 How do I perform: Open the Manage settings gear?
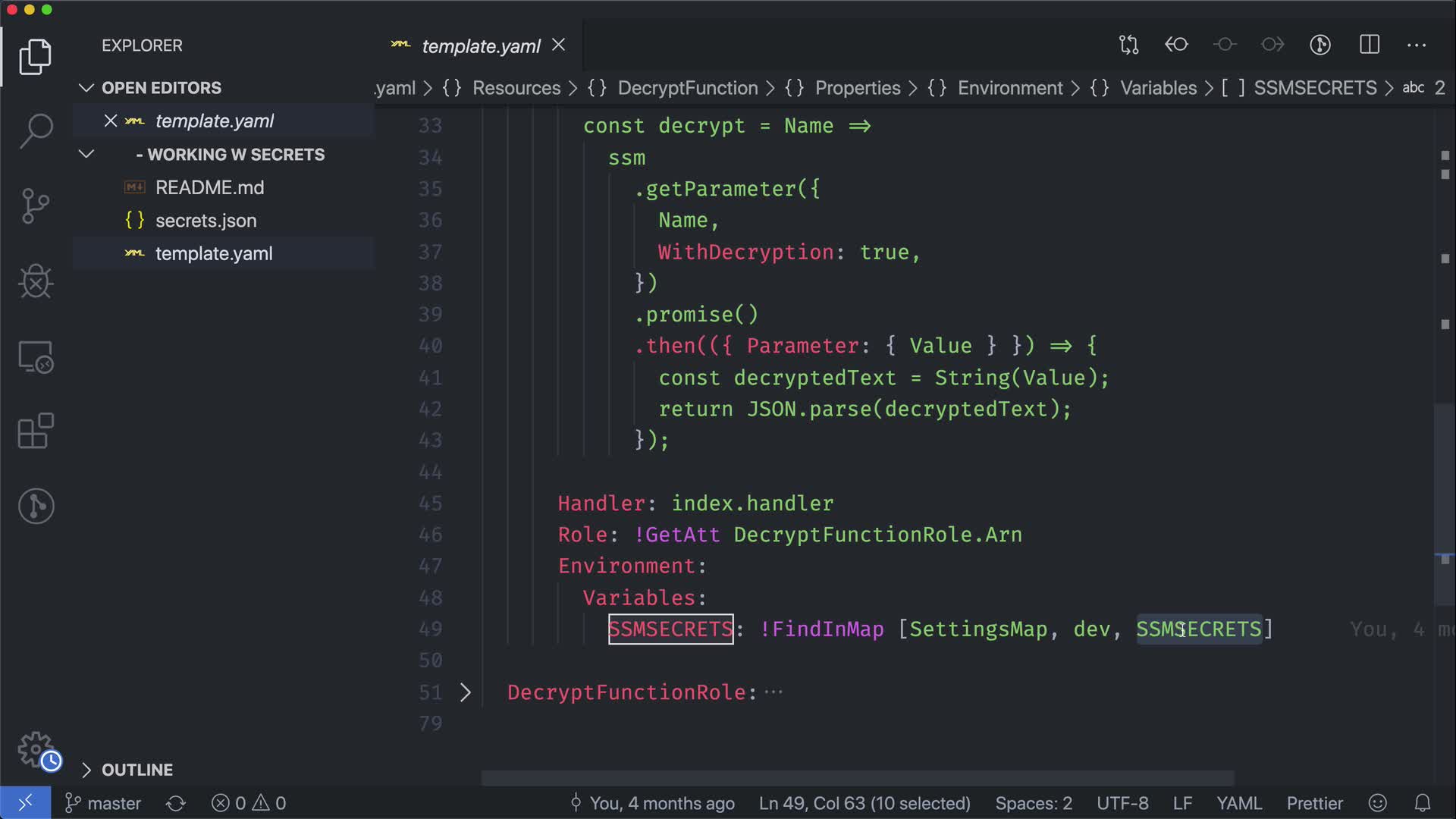click(36, 749)
